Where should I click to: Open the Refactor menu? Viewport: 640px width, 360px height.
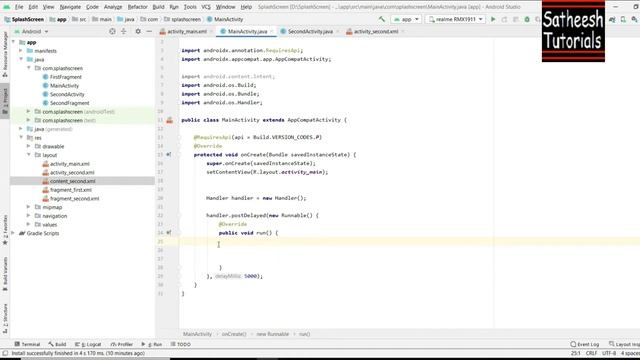click(138, 7)
